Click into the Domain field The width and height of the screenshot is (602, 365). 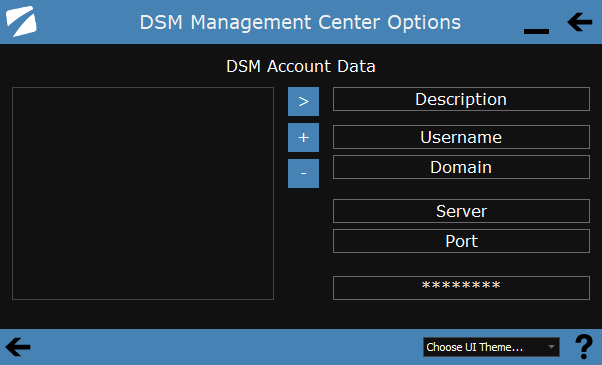click(461, 167)
